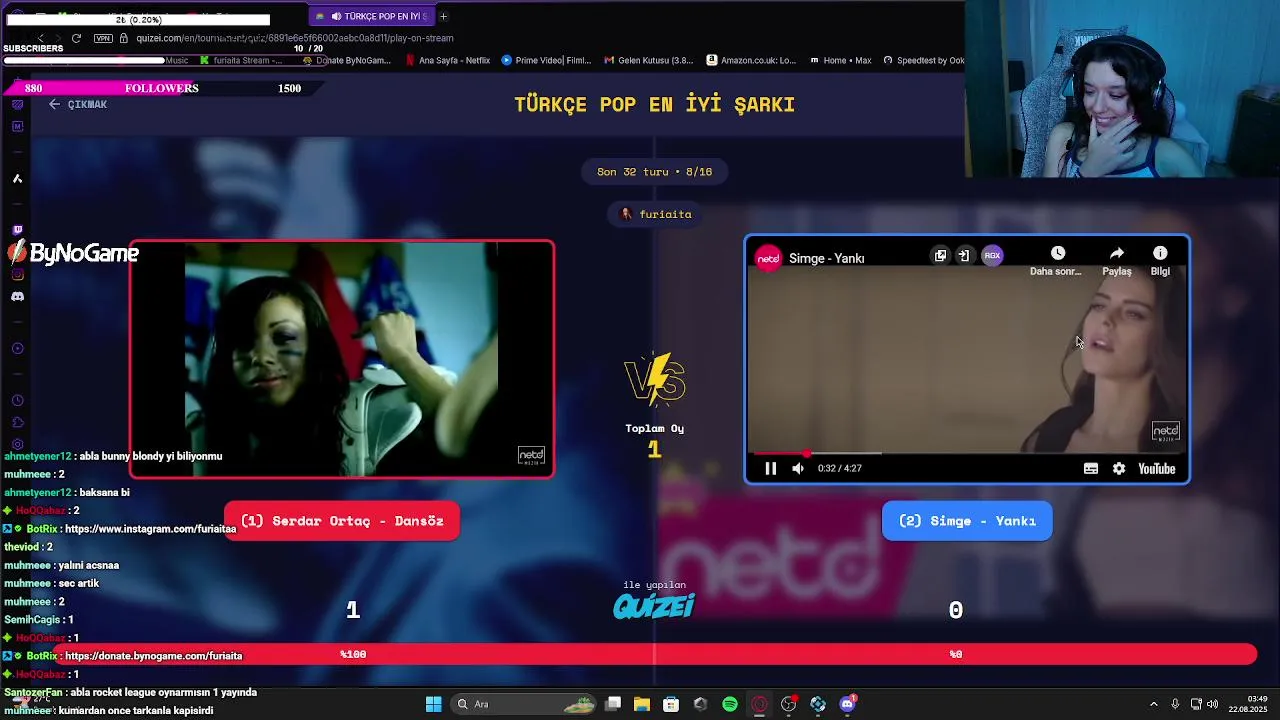Open video on YouTube via logo

(1157, 468)
